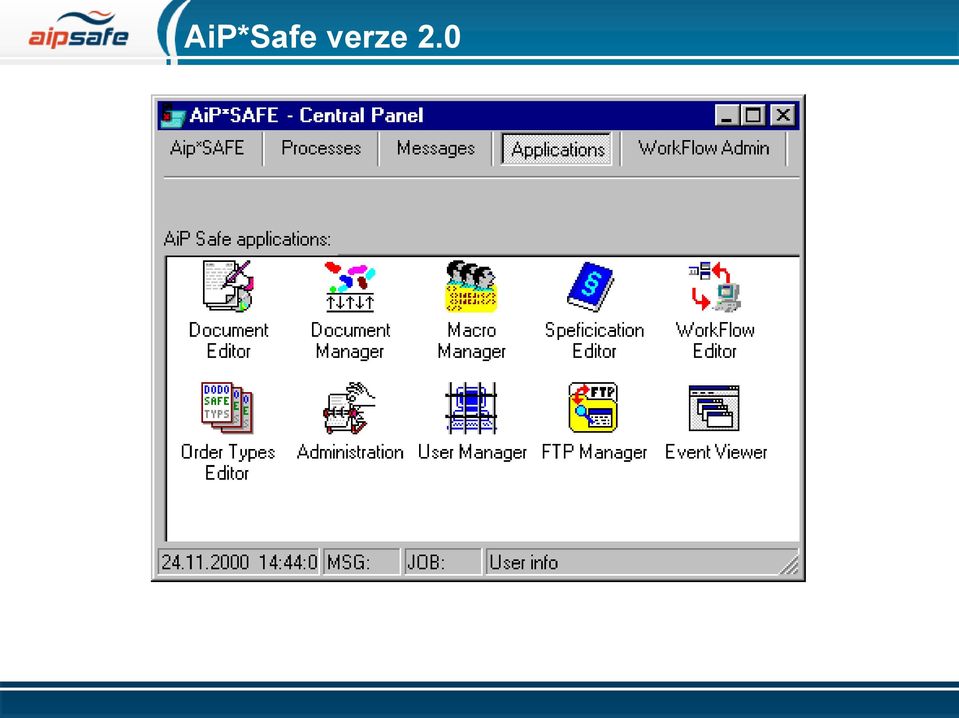Select the Applications tab
This screenshot has width=959, height=718.
coord(558,149)
